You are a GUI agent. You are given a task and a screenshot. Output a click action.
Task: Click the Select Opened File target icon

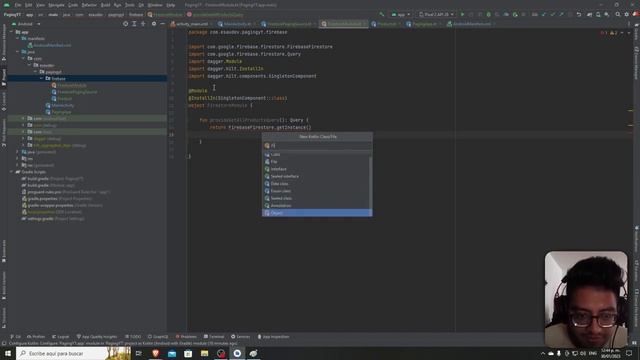click(x=125, y=24)
